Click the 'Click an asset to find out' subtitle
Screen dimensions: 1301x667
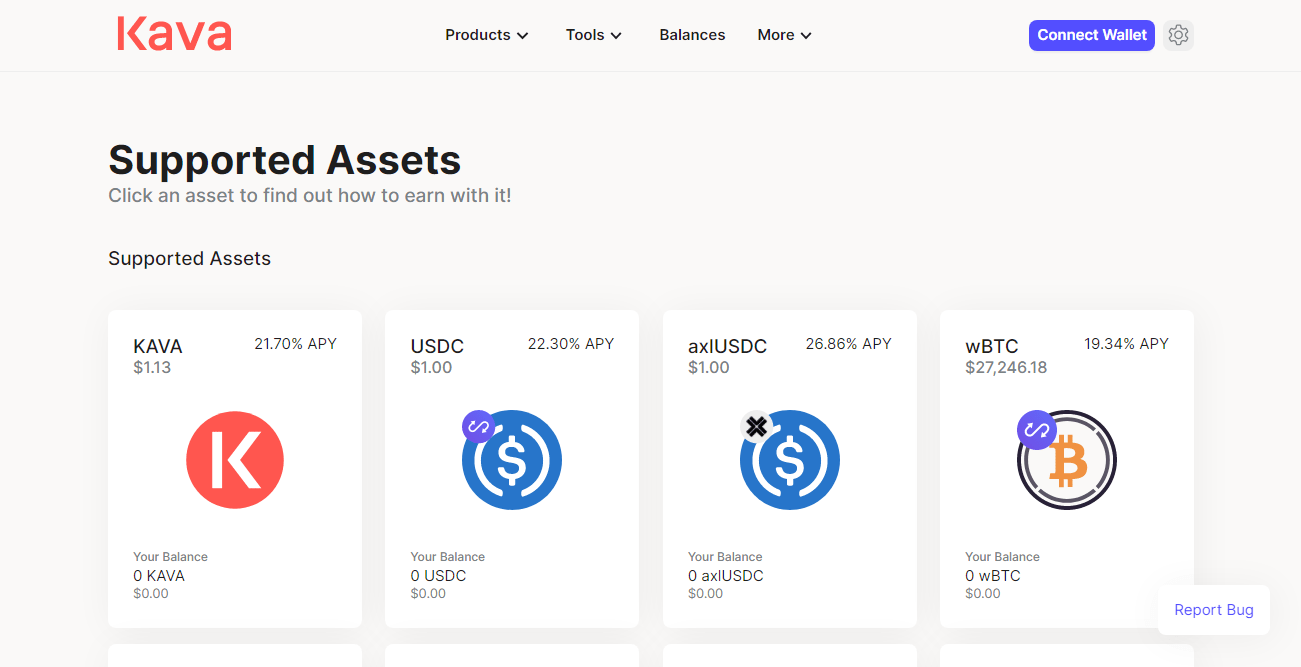(x=310, y=195)
